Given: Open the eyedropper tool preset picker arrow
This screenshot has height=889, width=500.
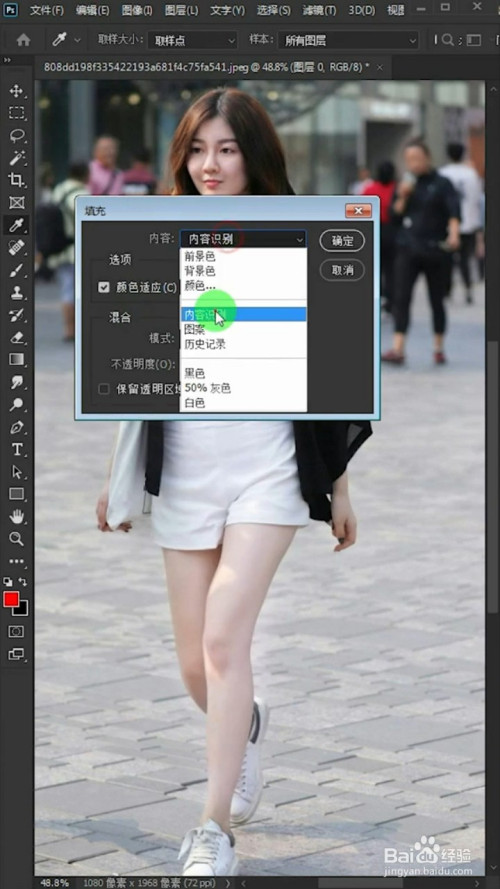Looking at the screenshot, I should click(x=77, y=40).
